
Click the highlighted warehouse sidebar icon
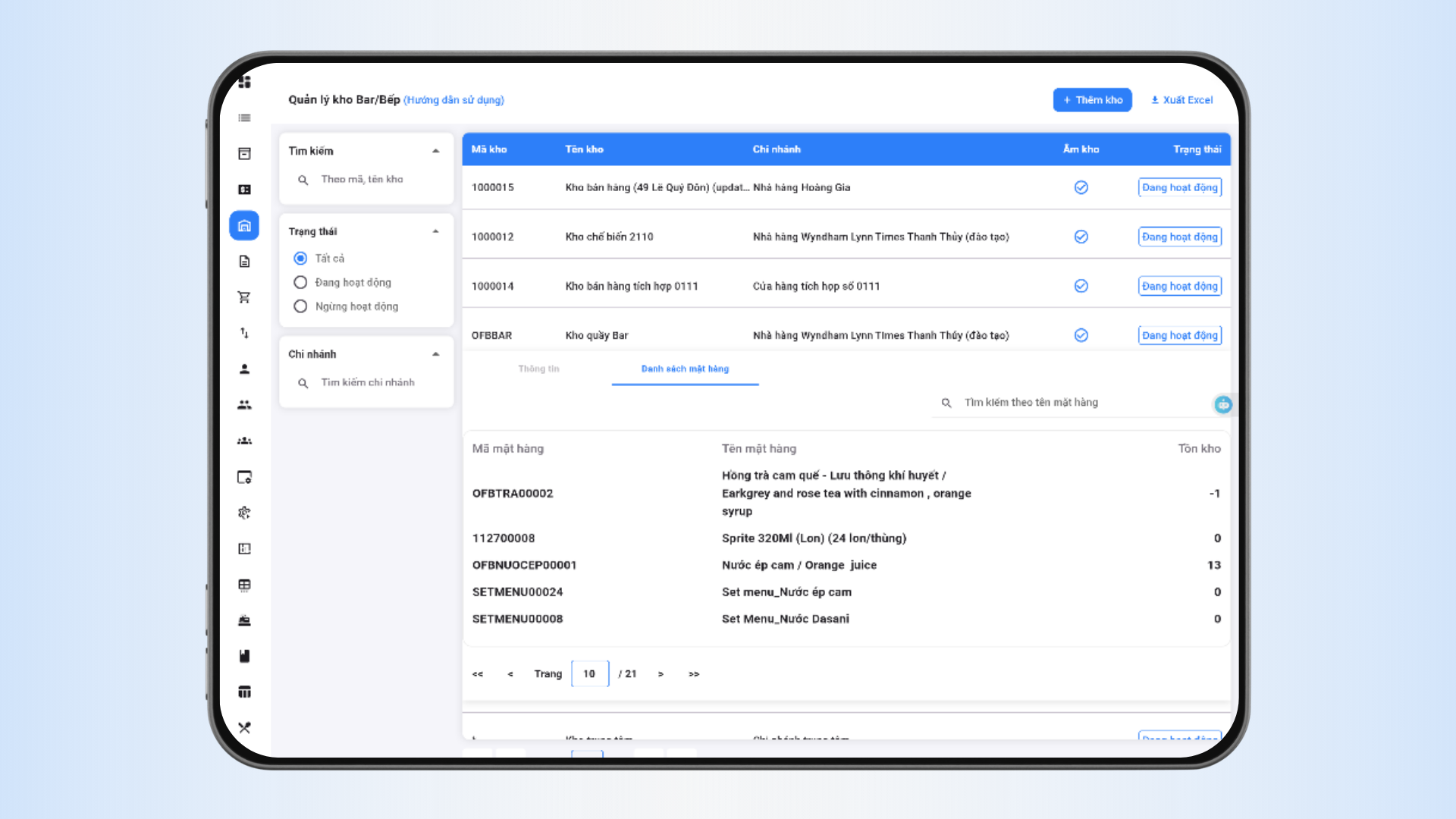(x=244, y=226)
